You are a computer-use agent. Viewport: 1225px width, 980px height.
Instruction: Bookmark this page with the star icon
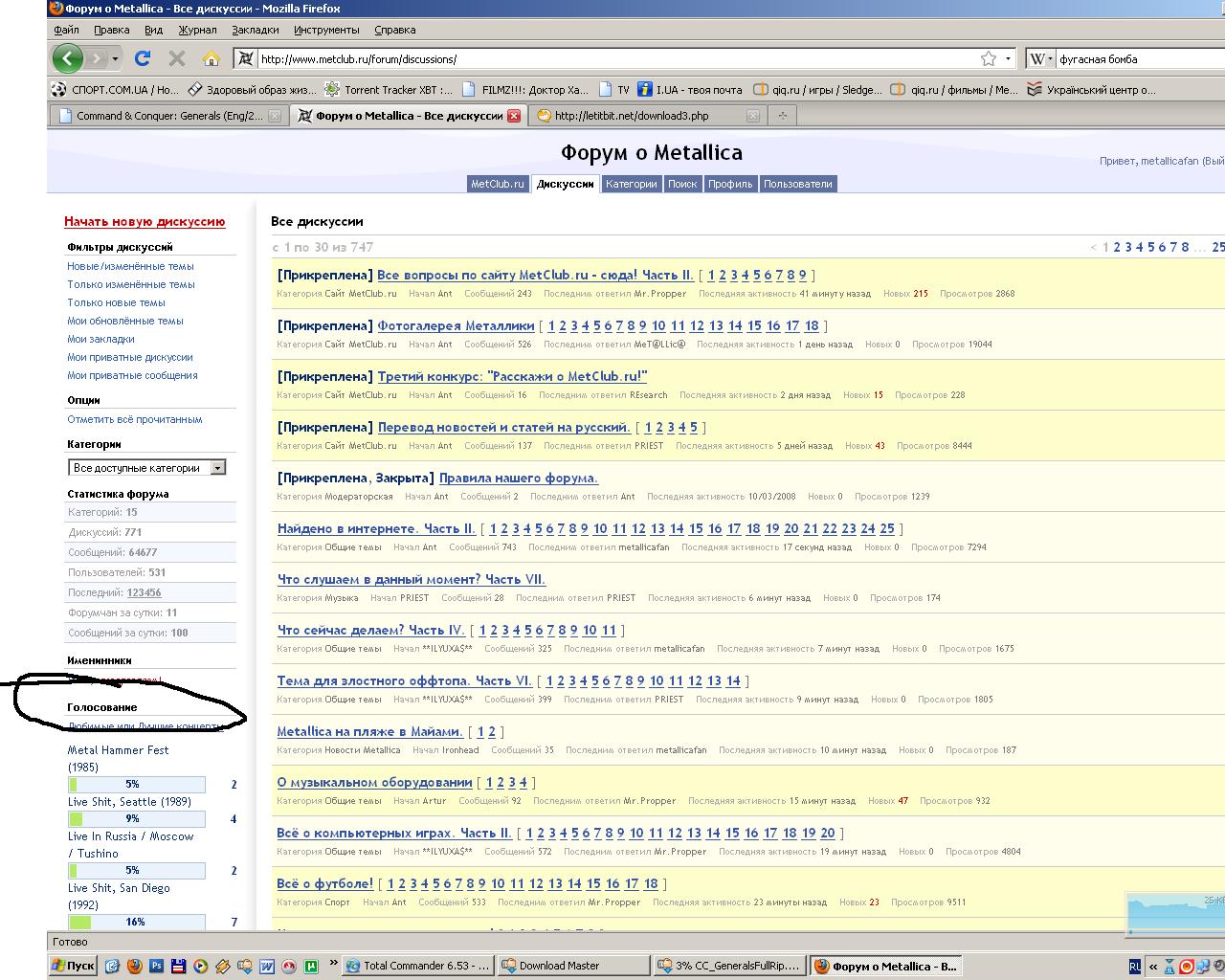click(x=989, y=58)
